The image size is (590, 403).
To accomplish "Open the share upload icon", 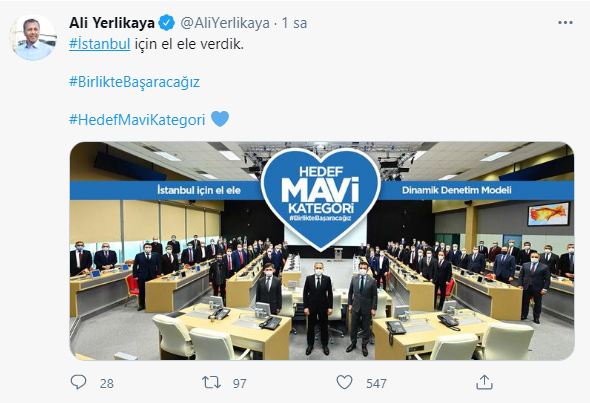I will [484, 382].
